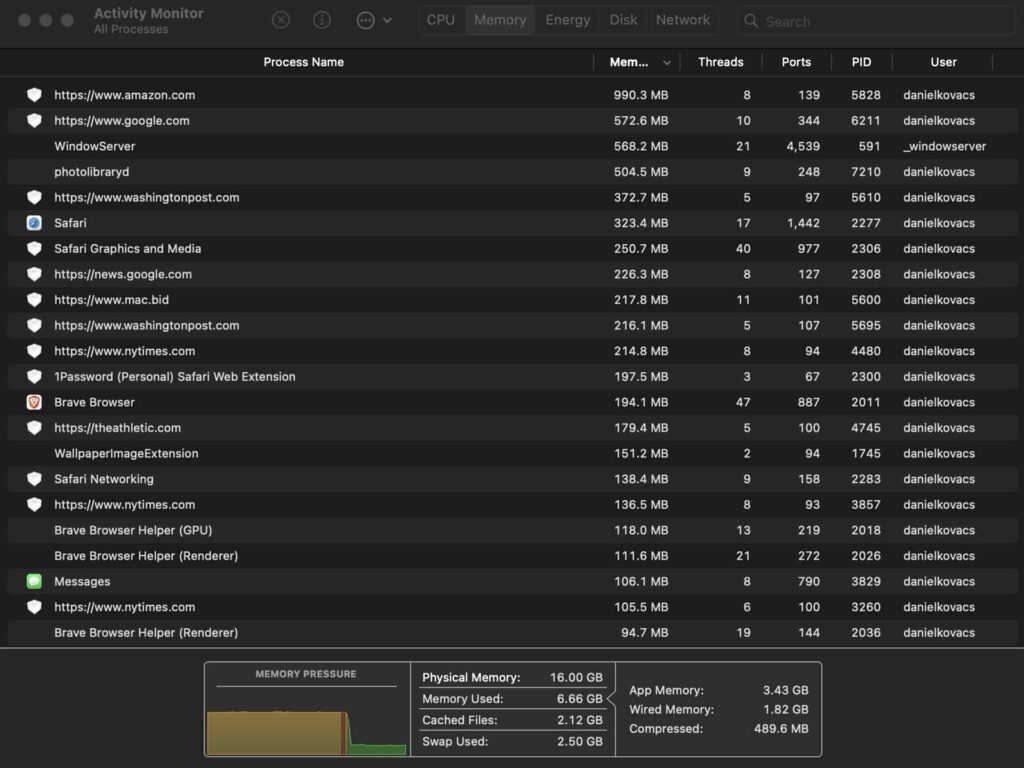This screenshot has width=1024, height=768.
Task: Switch to the Network tab
Action: click(x=682, y=20)
